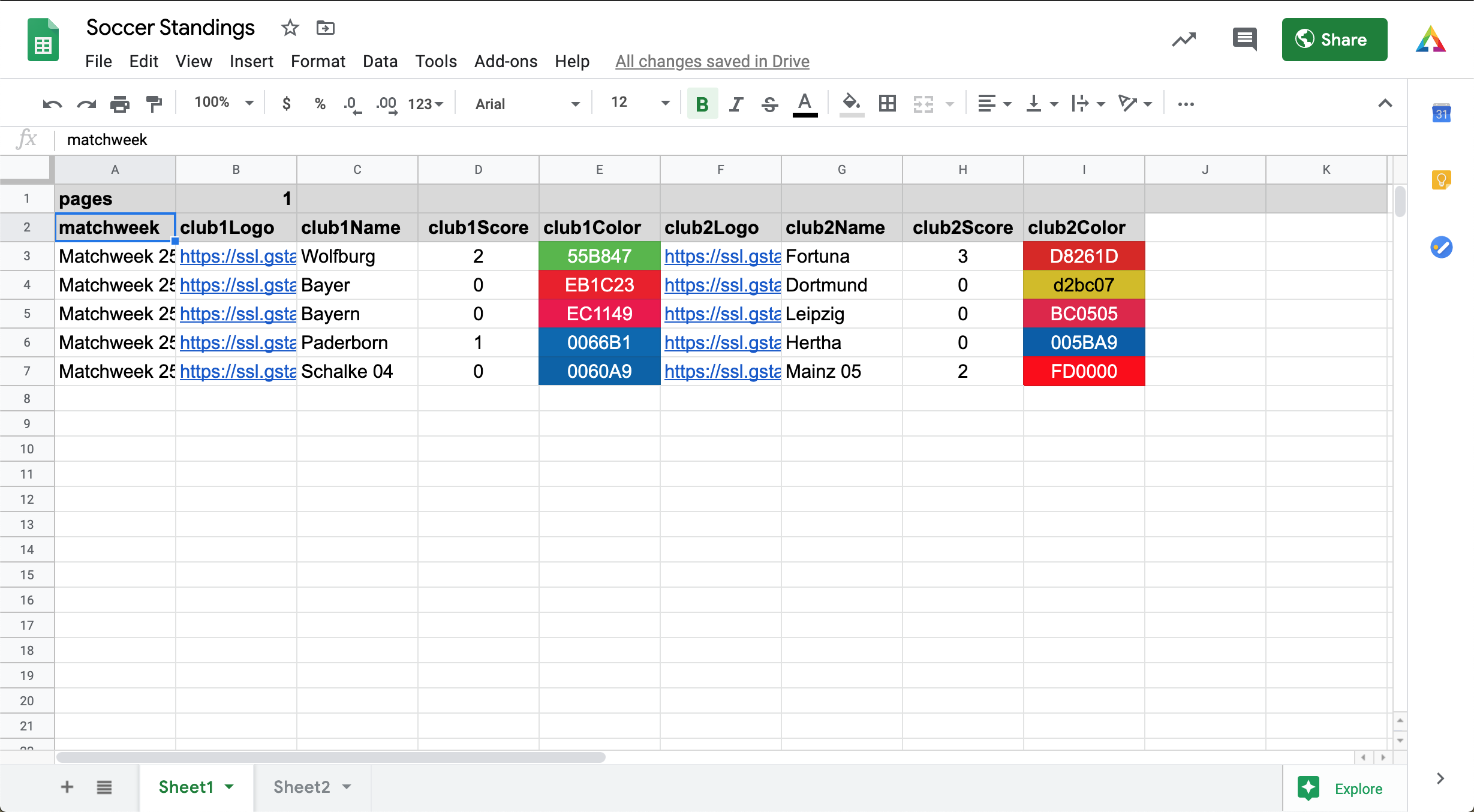The height and width of the screenshot is (812, 1474).
Task: Click the Select all corner box
Action: point(27,170)
